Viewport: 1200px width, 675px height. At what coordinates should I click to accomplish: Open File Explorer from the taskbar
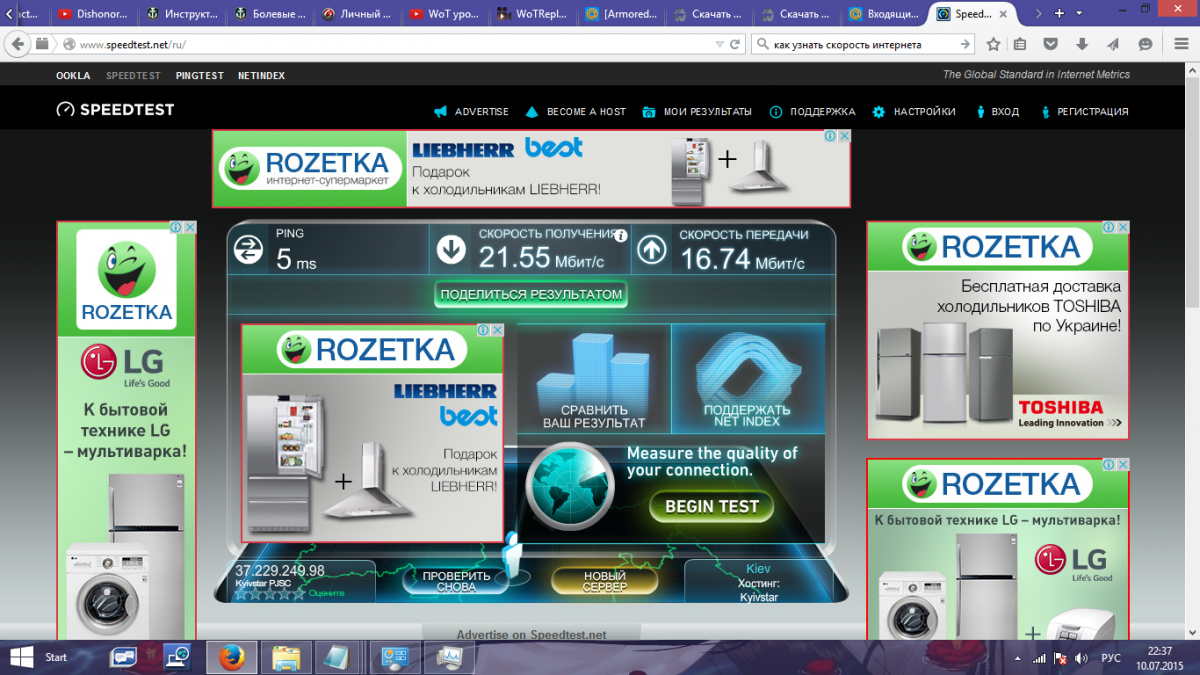286,657
